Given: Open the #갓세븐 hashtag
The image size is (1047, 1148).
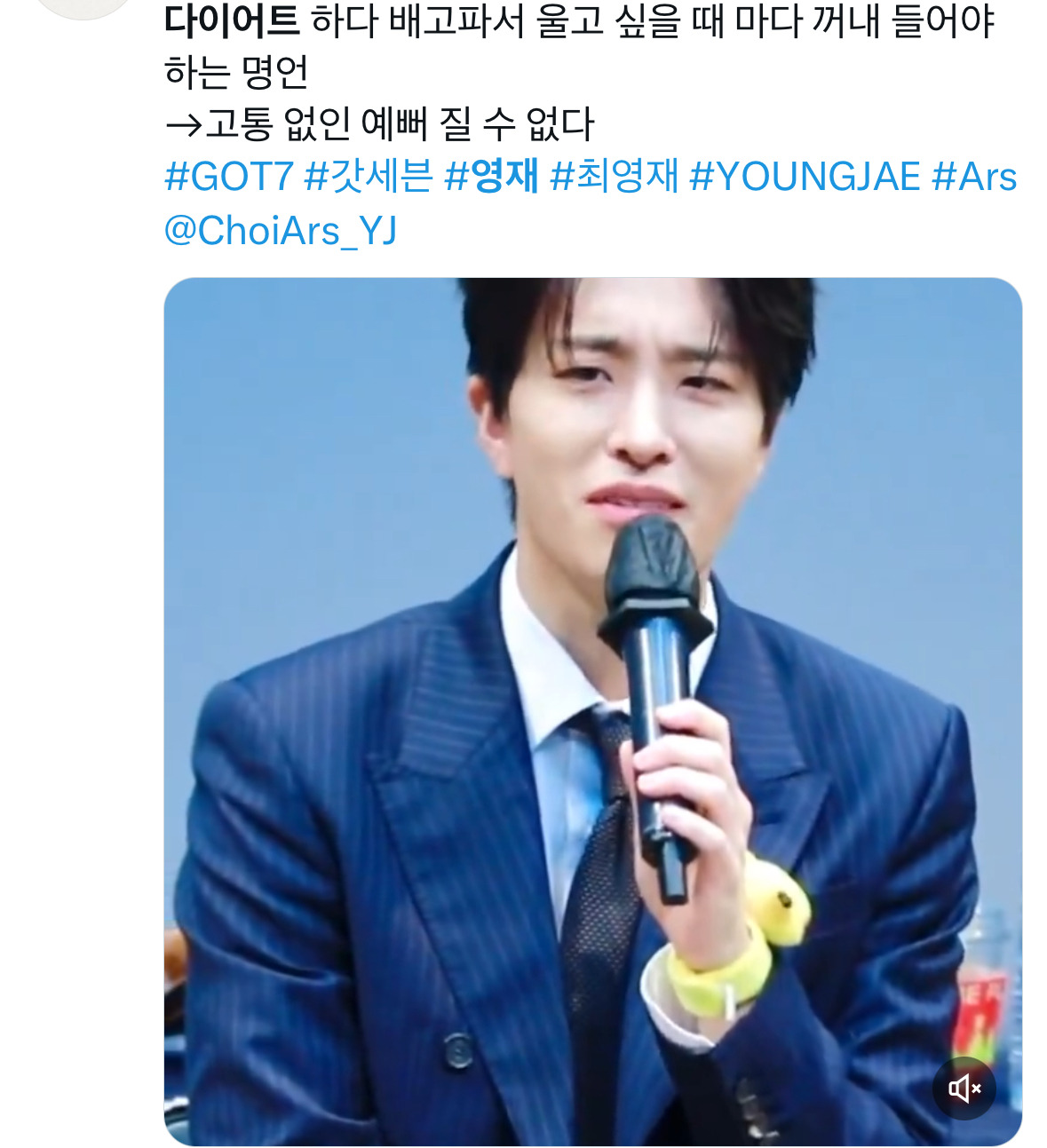Looking at the screenshot, I should 369,177.
